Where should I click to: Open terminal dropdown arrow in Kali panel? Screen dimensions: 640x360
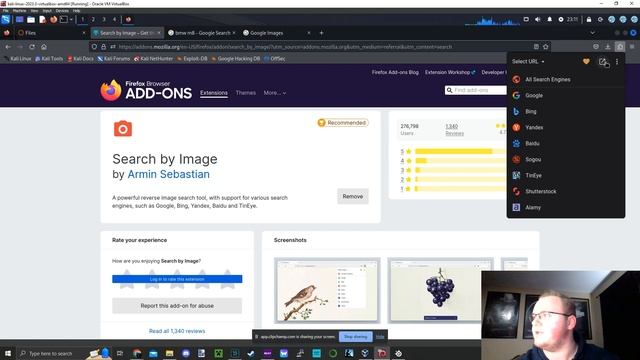(x=71, y=19)
